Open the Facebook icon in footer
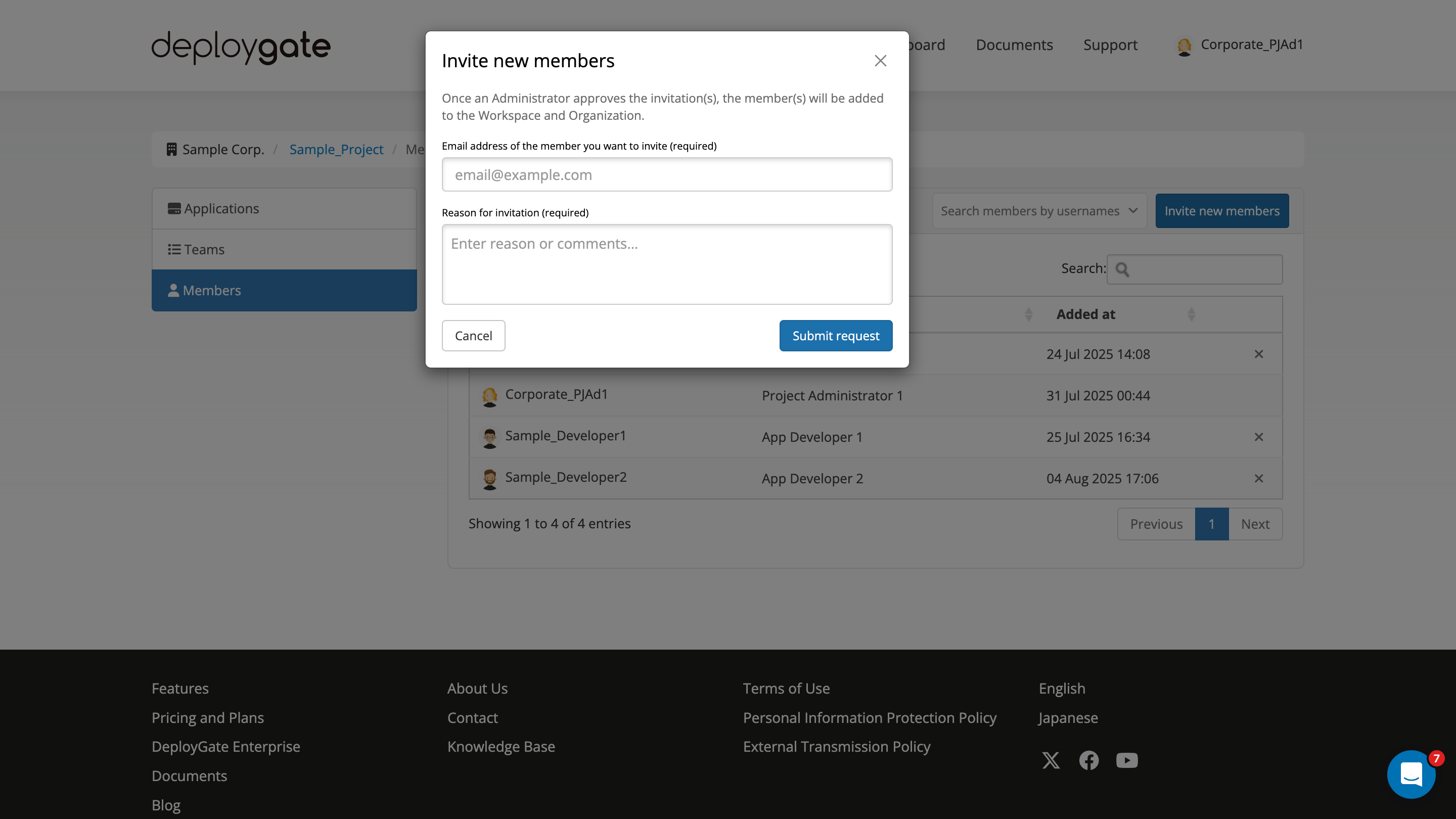 1088,760
